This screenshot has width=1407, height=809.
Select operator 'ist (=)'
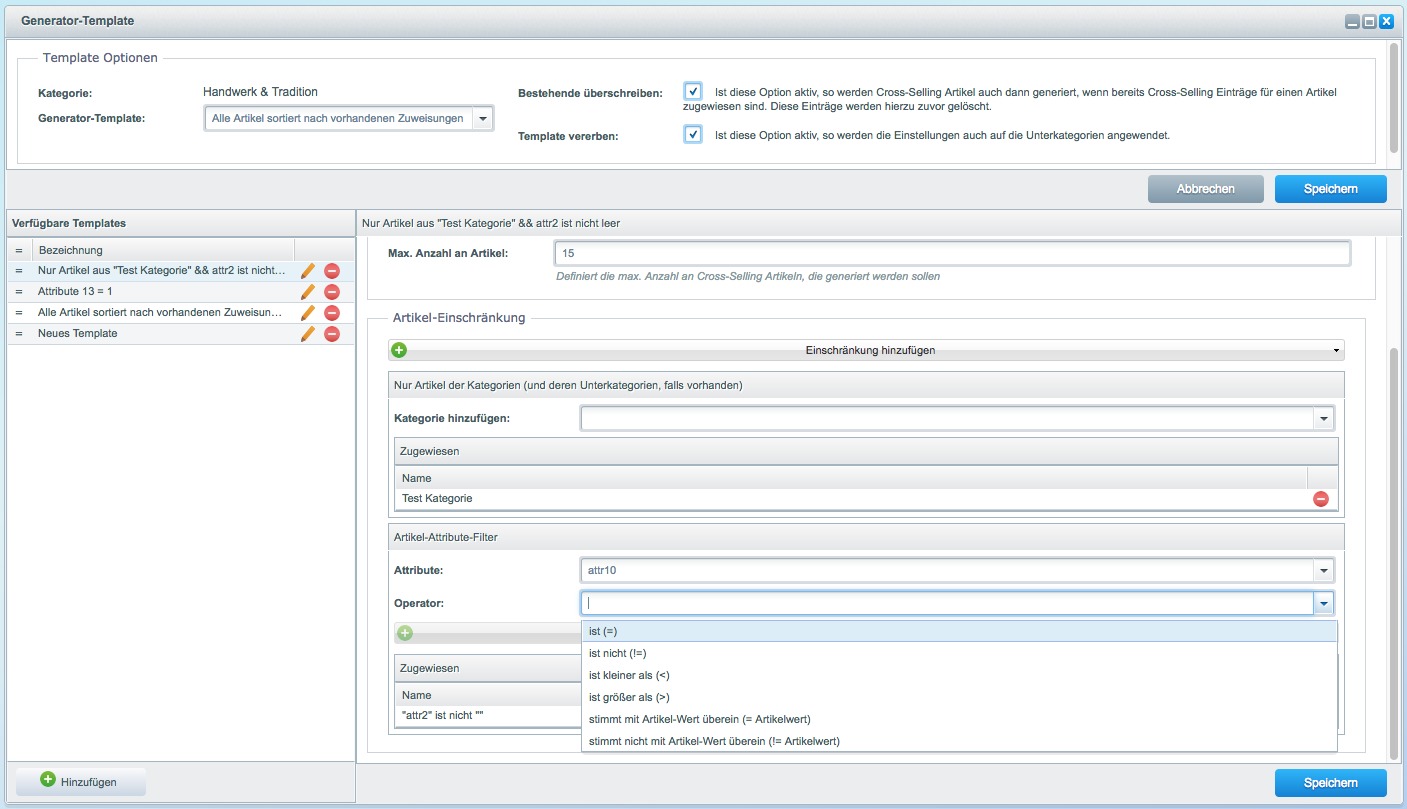coord(959,631)
